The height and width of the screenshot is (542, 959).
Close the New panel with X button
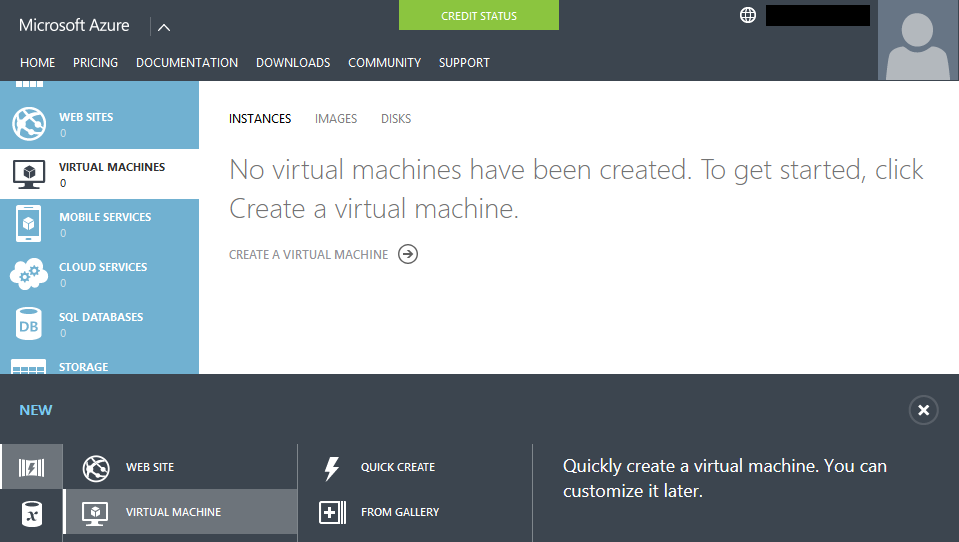click(924, 410)
